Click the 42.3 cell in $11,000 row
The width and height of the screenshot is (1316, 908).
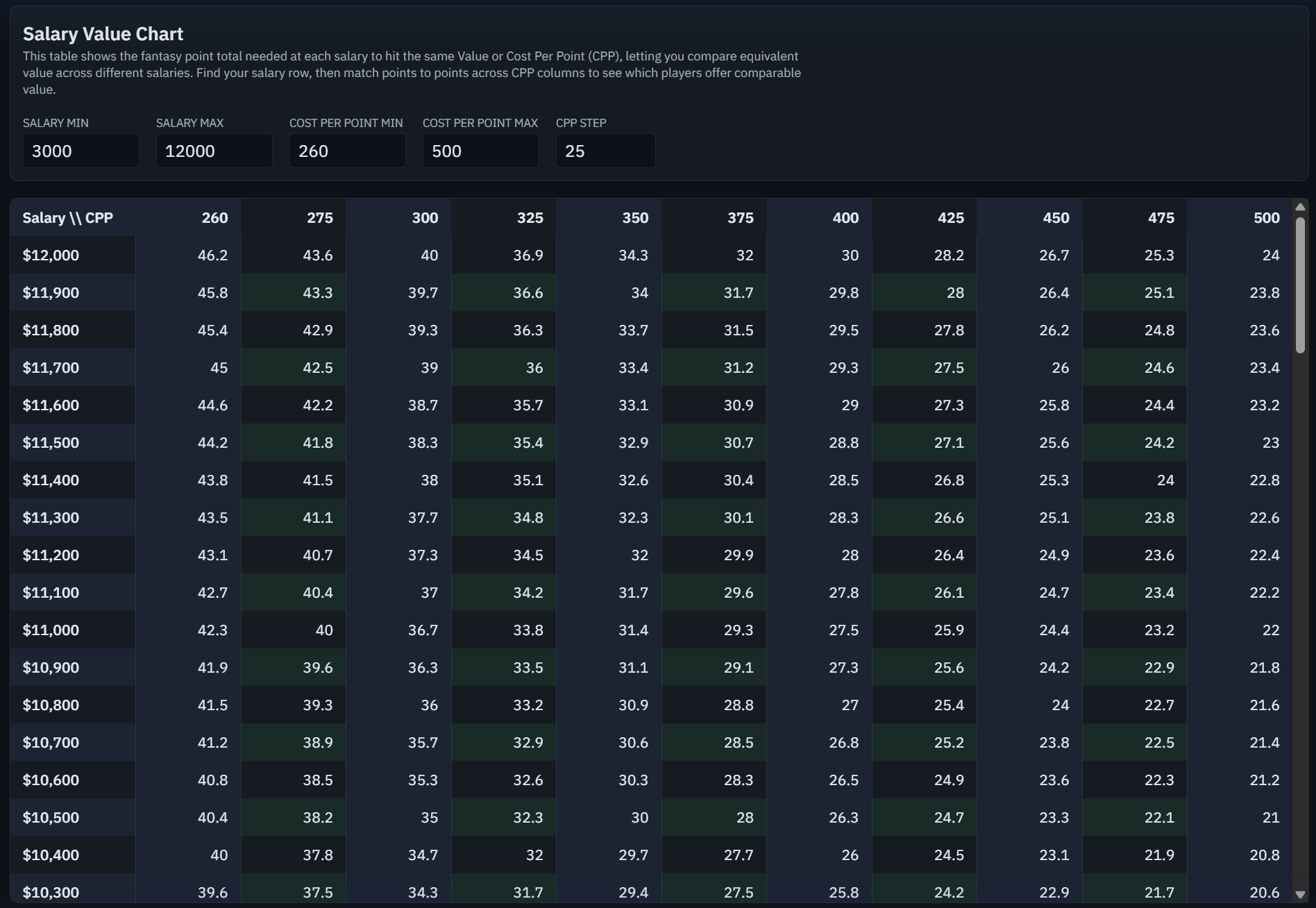click(x=188, y=630)
